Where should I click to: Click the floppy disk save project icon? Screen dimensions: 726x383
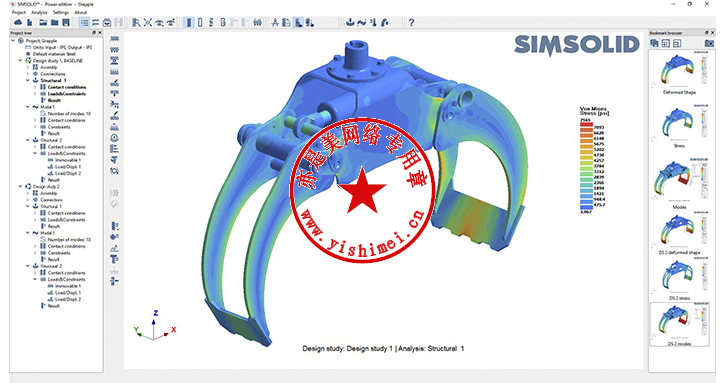coord(66,22)
